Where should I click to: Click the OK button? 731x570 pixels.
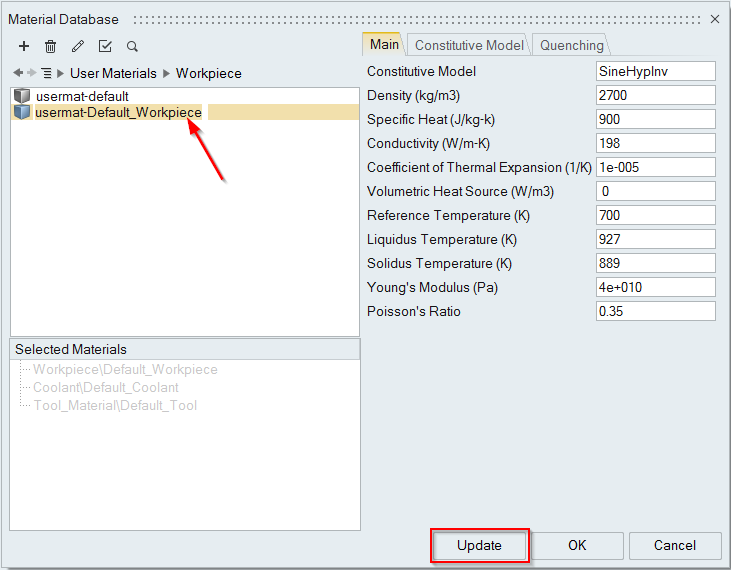point(577,545)
